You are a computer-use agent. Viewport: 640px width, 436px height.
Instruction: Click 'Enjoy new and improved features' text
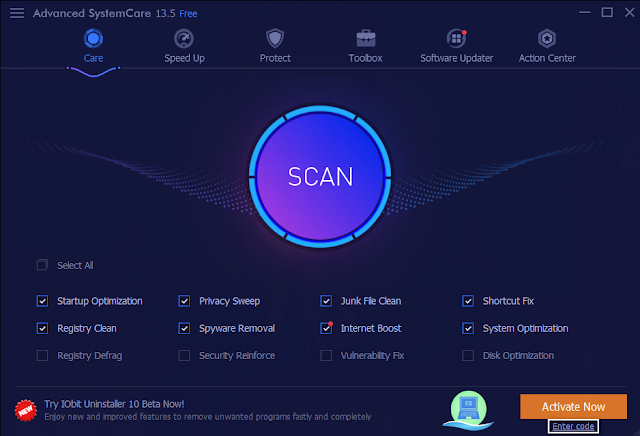tap(208, 417)
